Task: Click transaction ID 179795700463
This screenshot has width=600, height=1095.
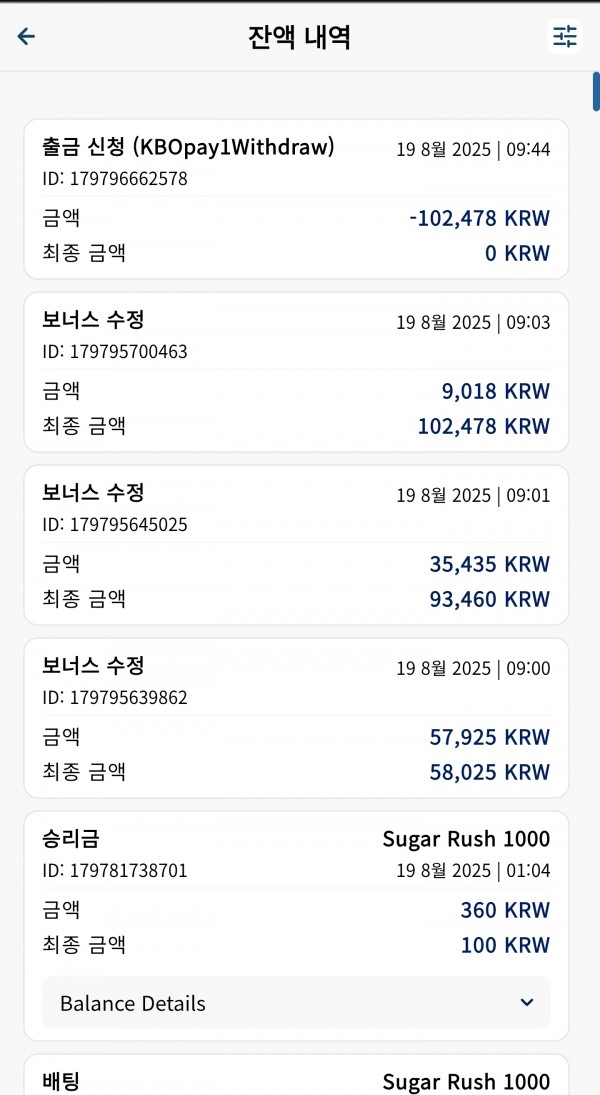Action: tap(115, 351)
